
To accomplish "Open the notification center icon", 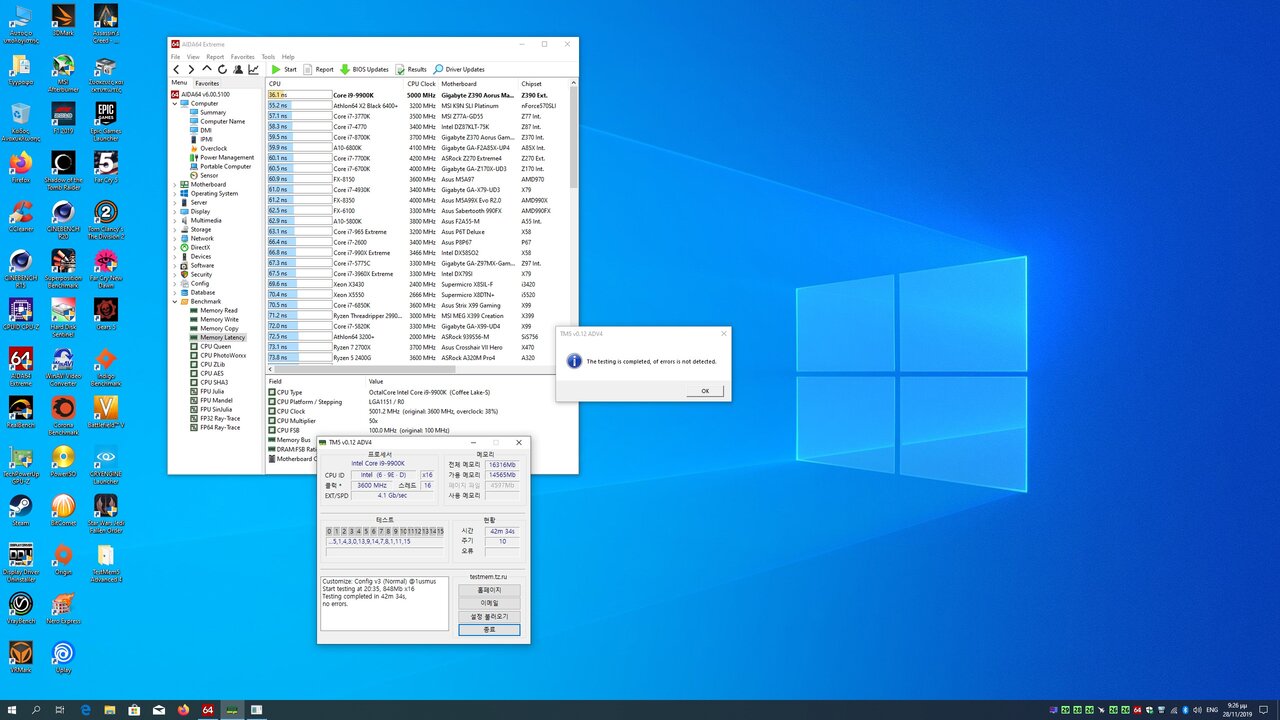I will point(1264,709).
